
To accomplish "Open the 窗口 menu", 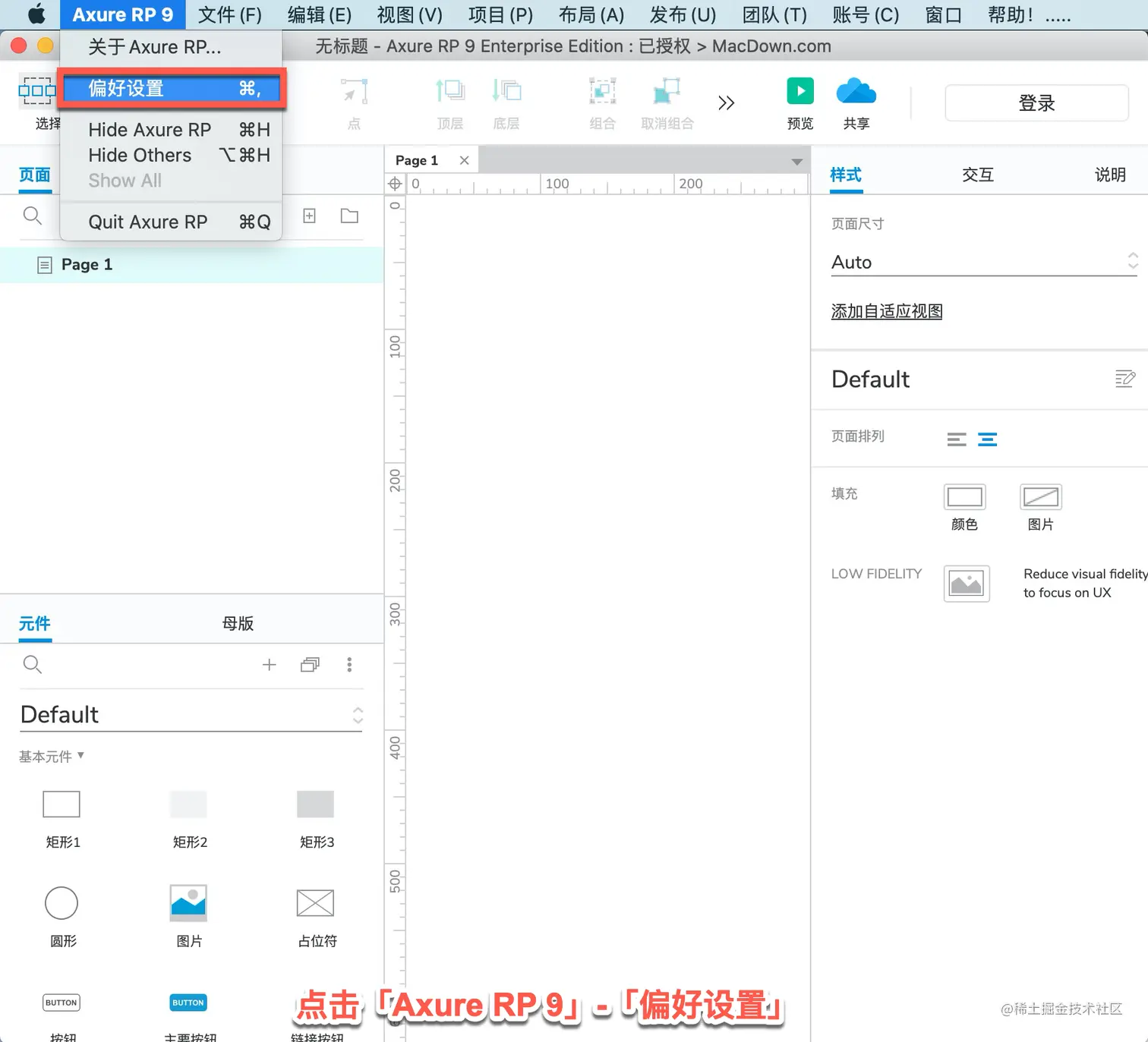I will [944, 14].
